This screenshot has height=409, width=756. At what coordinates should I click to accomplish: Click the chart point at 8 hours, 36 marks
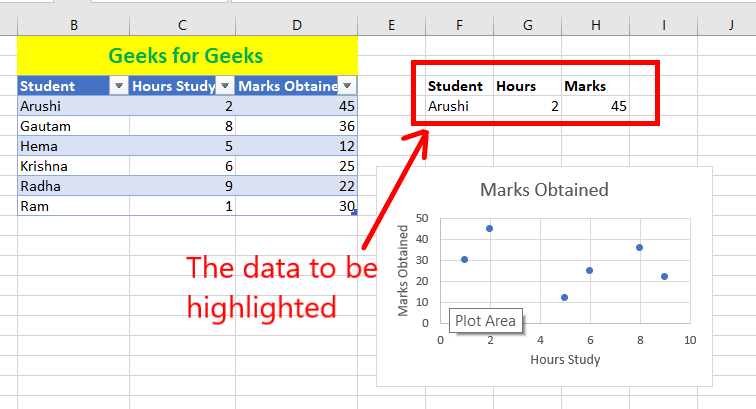(x=639, y=247)
